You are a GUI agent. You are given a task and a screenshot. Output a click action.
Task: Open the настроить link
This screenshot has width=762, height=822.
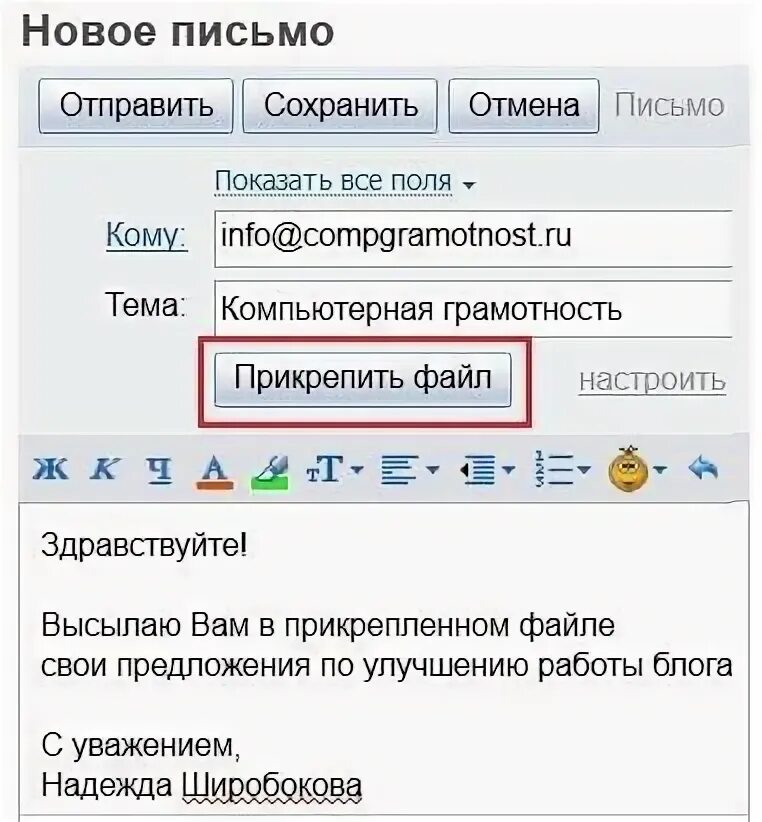[652, 380]
